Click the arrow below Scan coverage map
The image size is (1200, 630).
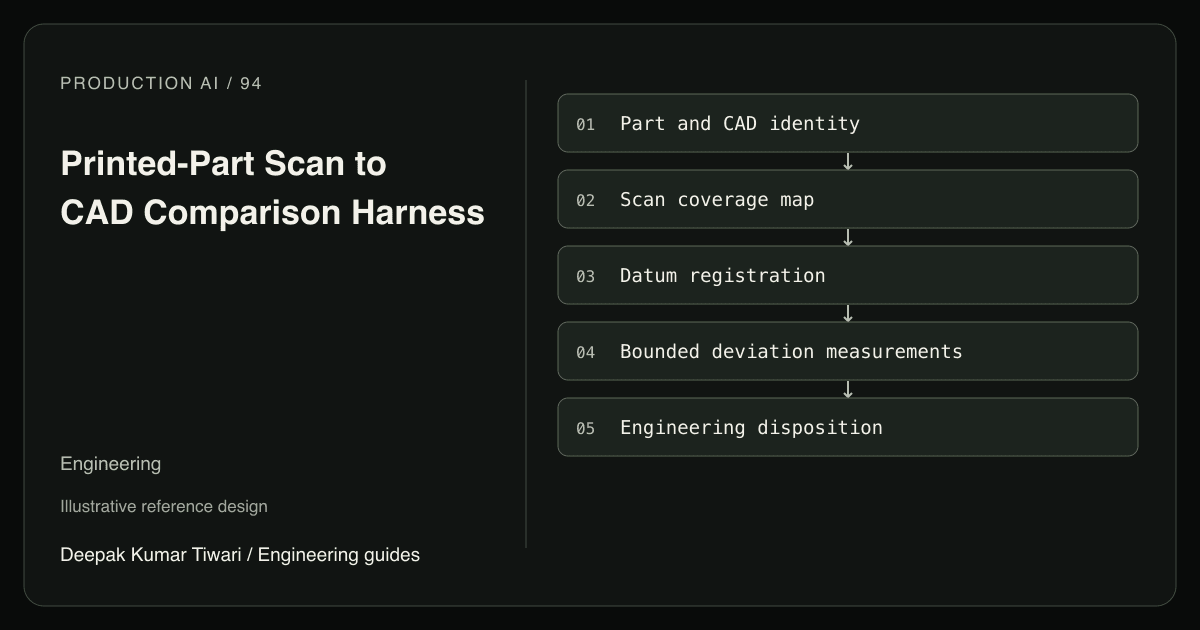(848, 237)
